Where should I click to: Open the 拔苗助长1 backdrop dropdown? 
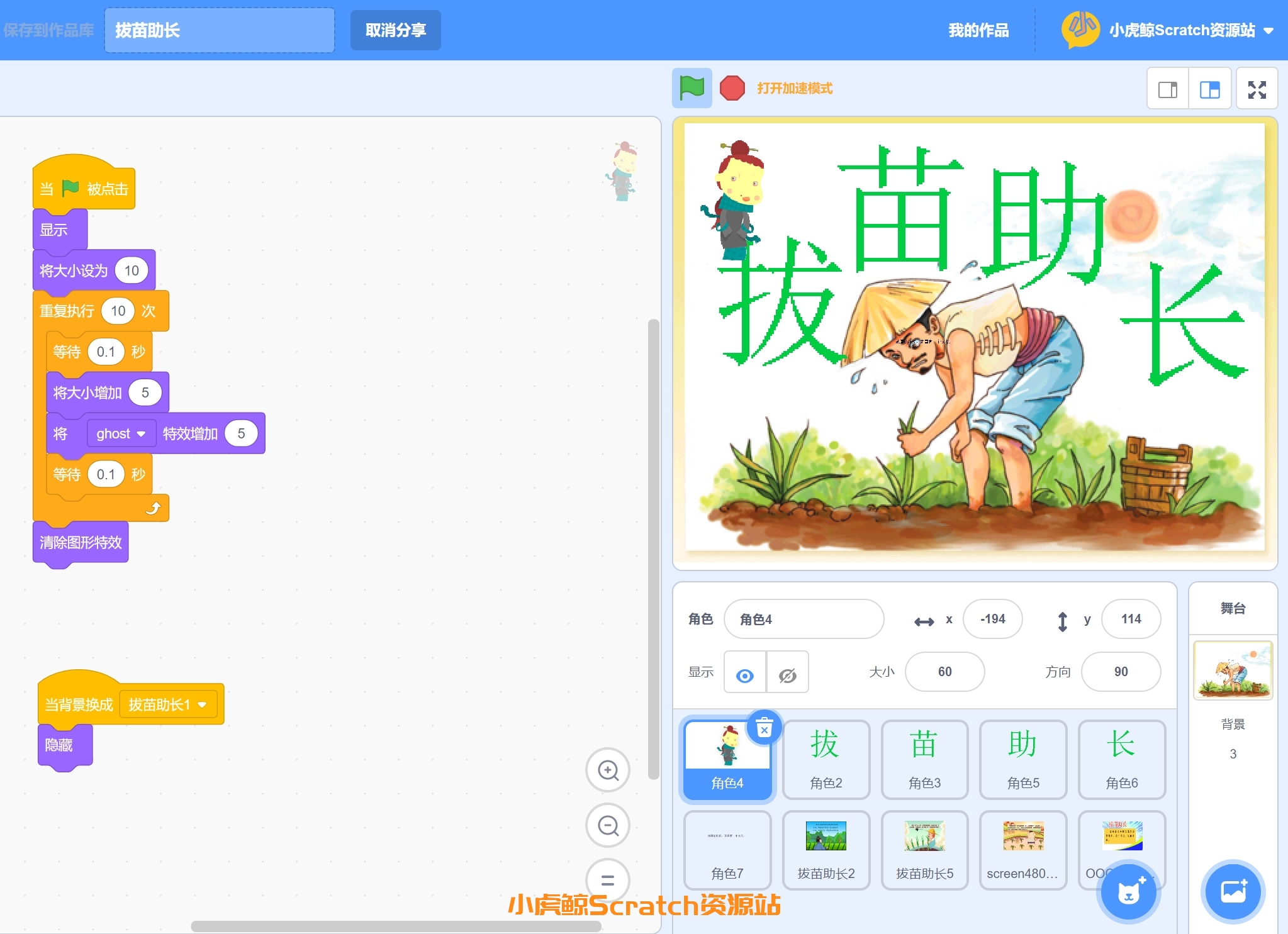tap(167, 704)
